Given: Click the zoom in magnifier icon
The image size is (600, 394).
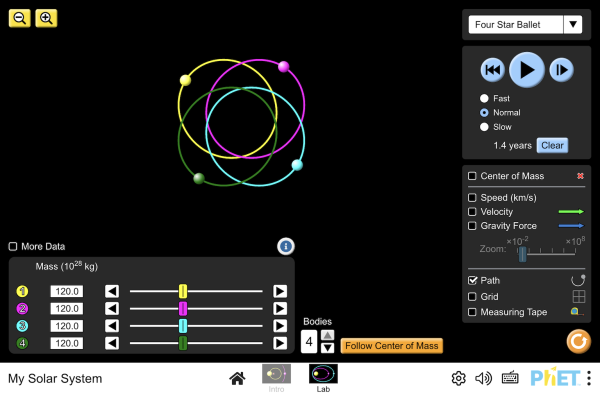Looking at the screenshot, I should coord(46,18).
